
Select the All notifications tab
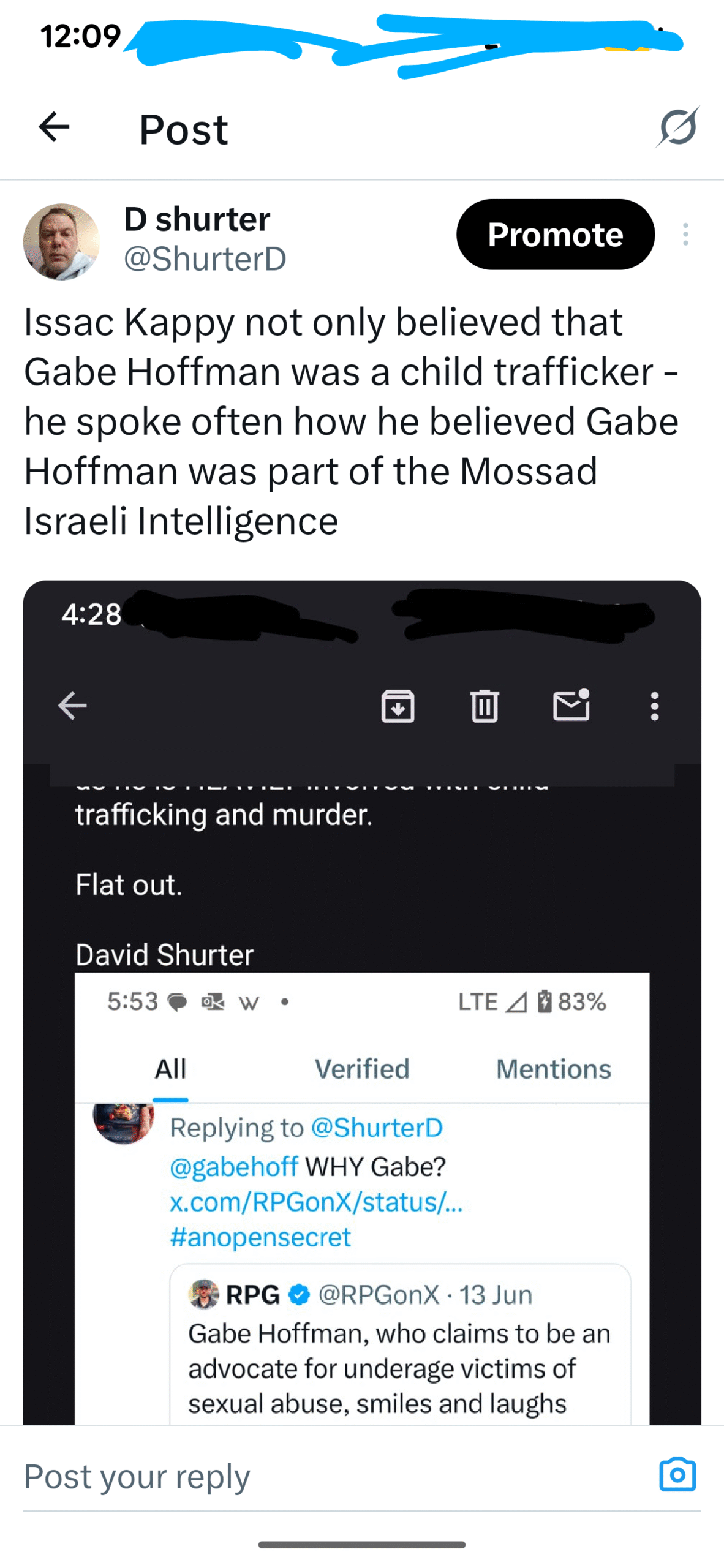click(170, 1069)
